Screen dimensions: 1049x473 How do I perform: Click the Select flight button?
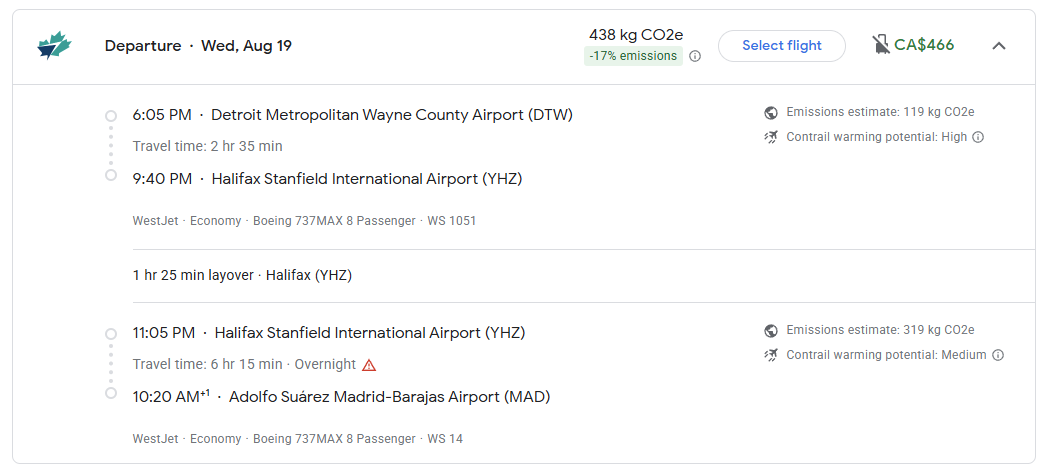(x=782, y=45)
